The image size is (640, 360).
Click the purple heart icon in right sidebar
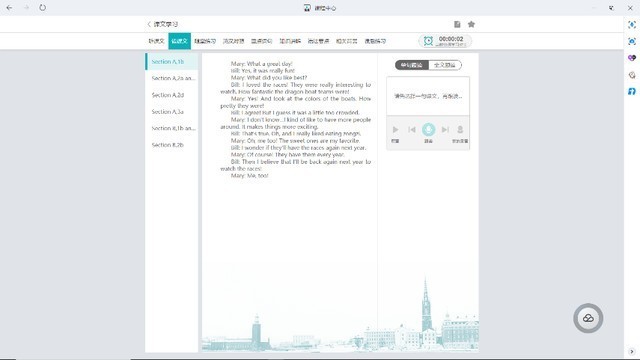click(632, 58)
